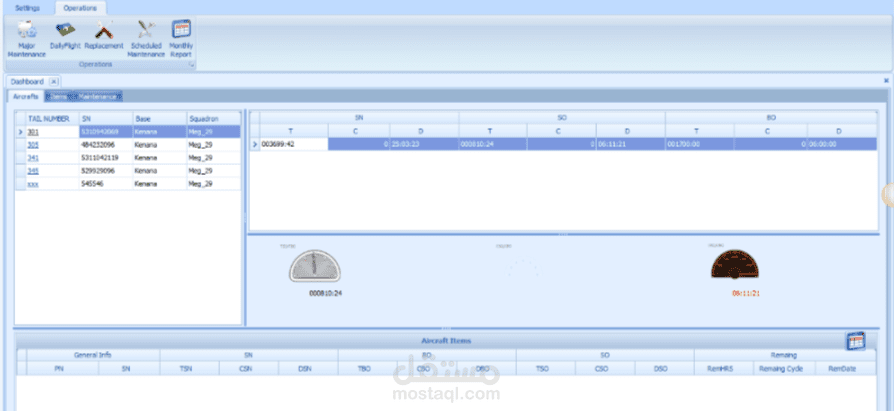Click the 06:11:21 grid cell
The width and height of the screenshot is (894, 411).
[631, 144]
